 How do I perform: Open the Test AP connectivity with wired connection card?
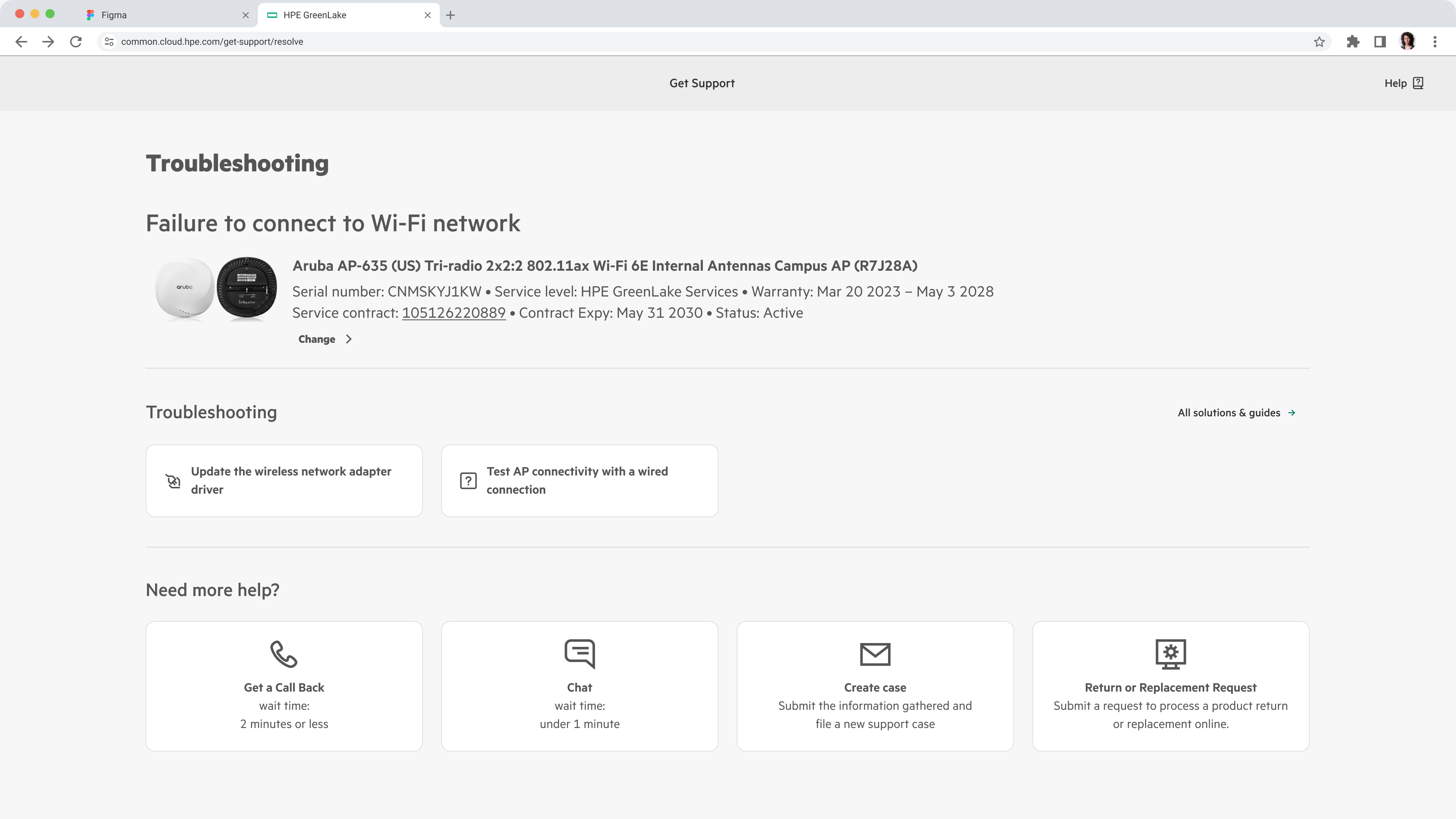click(x=579, y=480)
